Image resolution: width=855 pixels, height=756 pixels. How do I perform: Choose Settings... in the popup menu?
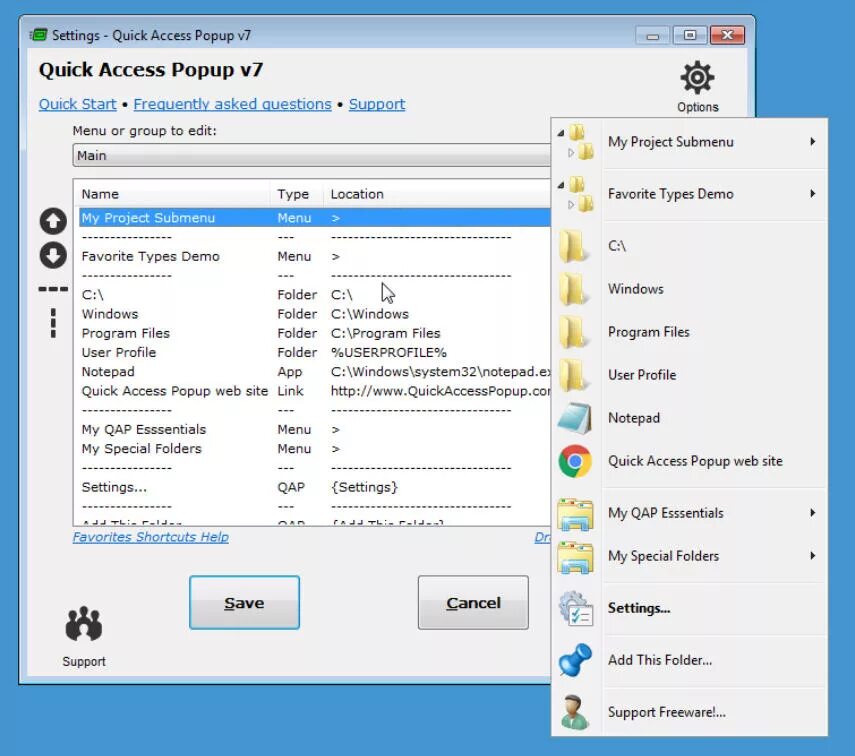pyautogui.click(x=690, y=608)
